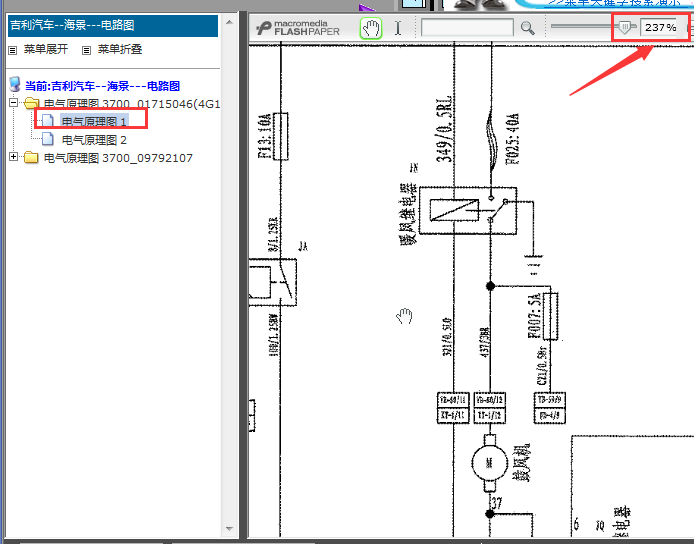Screen dimensions: 694x544
Task: Select the hand pan tool
Action: click(x=371, y=28)
